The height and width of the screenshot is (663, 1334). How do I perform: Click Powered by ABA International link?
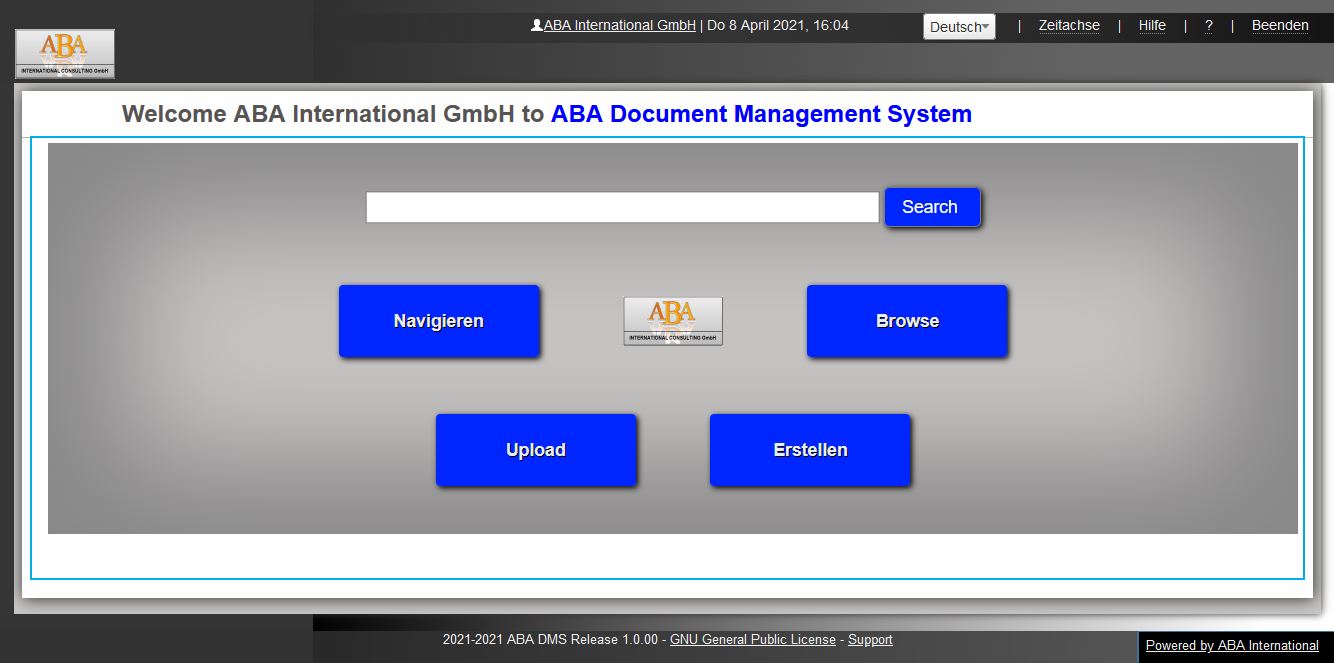pyautogui.click(x=1232, y=646)
